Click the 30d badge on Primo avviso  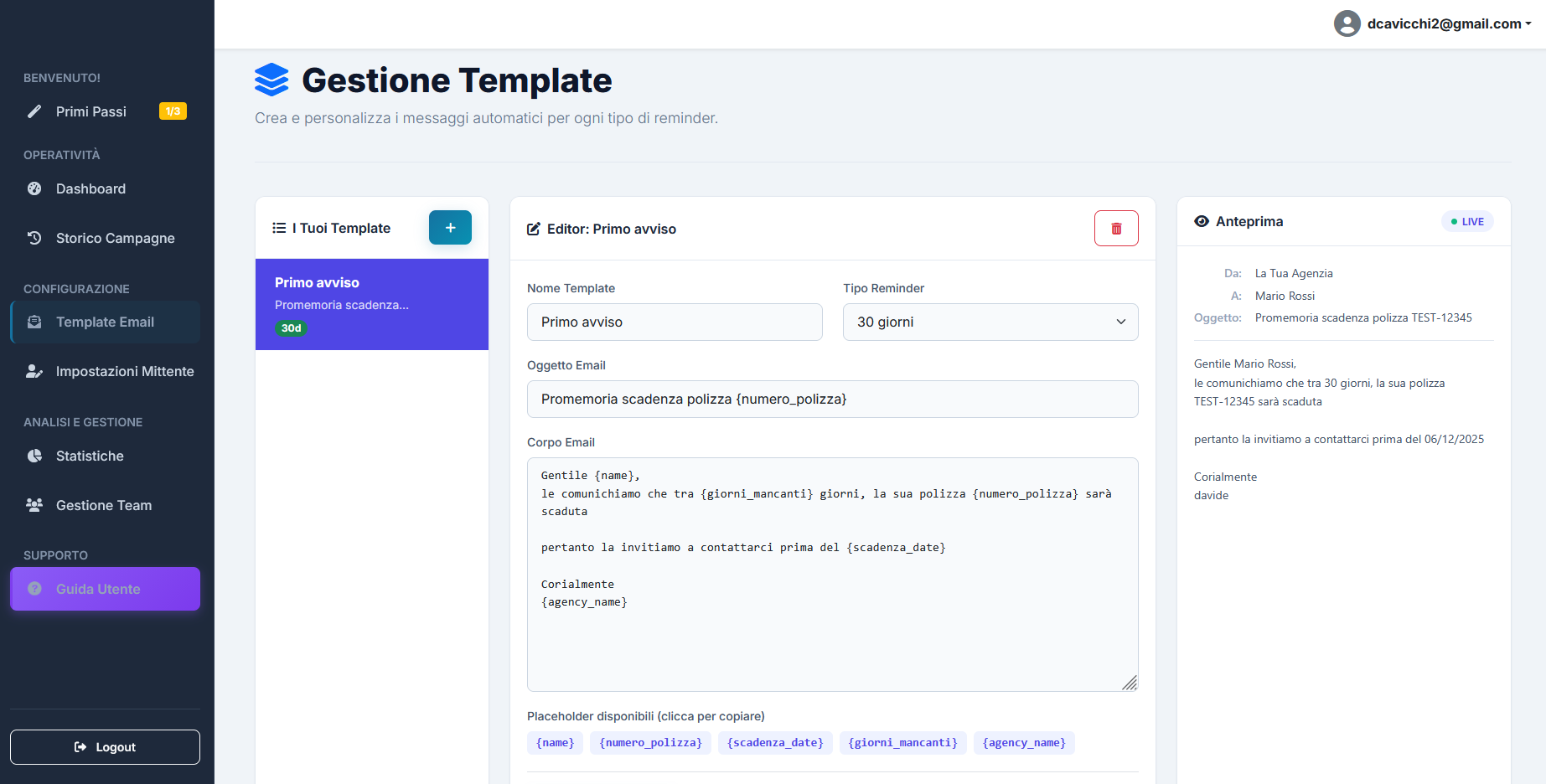coord(291,328)
